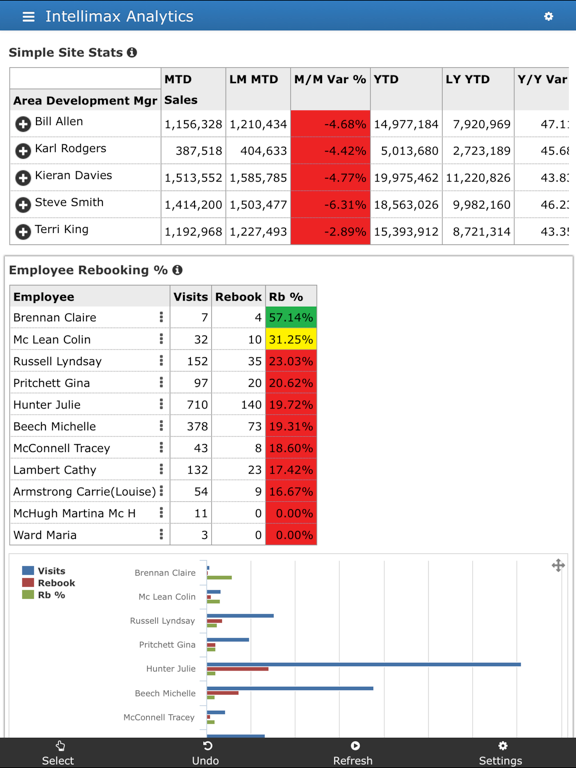
Task: Open options menu for Hunter Julie
Action: pyautogui.click(x=161, y=404)
